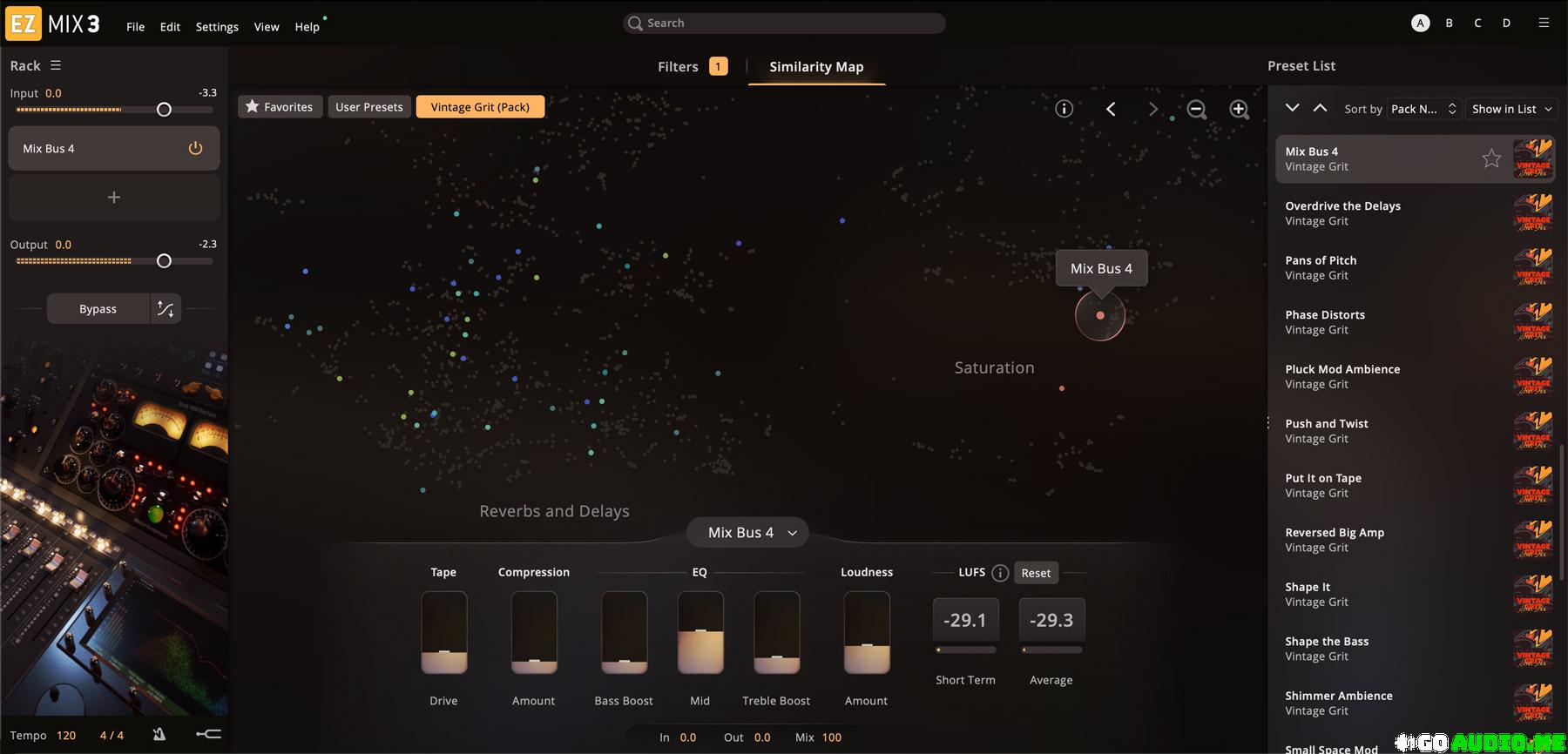Open the LUFS info icon

point(1000,573)
